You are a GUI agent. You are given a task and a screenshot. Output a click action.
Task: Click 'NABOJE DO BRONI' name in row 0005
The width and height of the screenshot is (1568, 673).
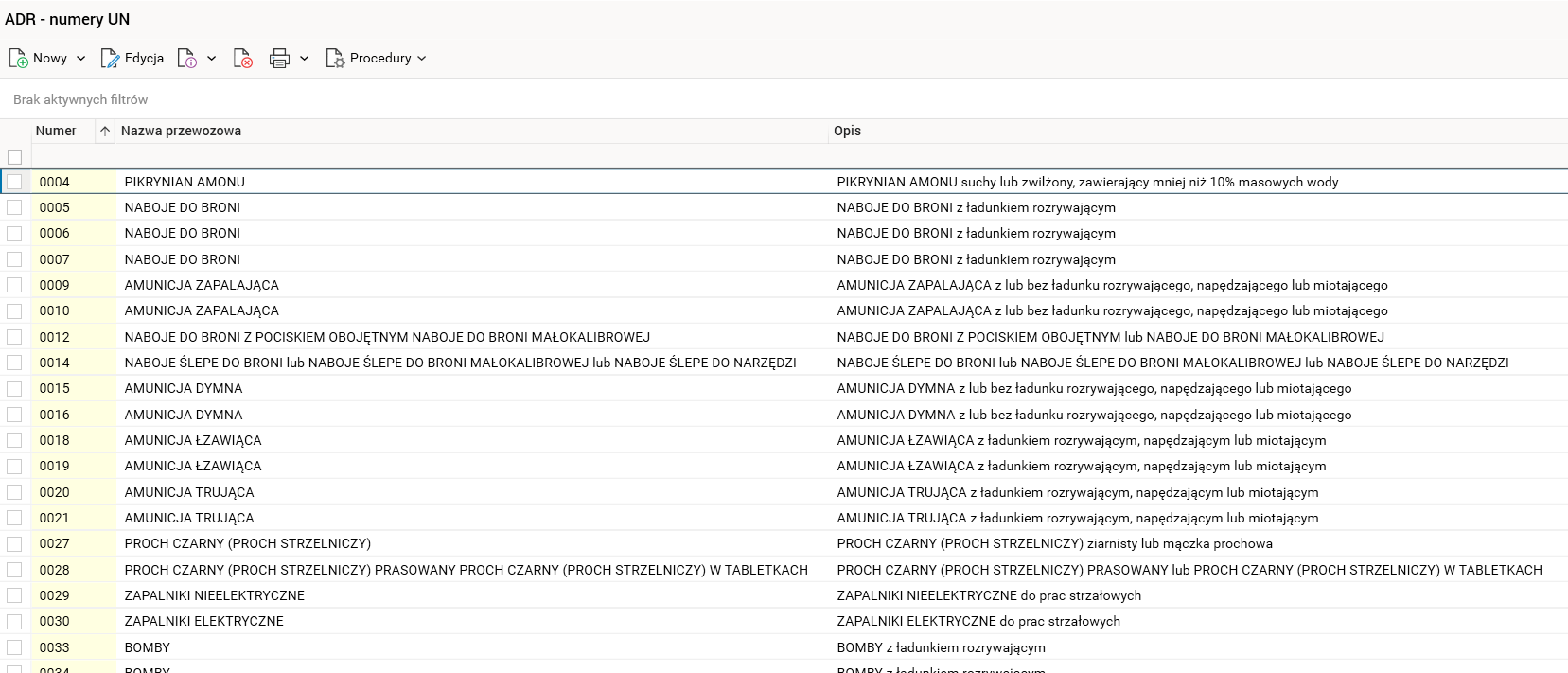pos(183,207)
